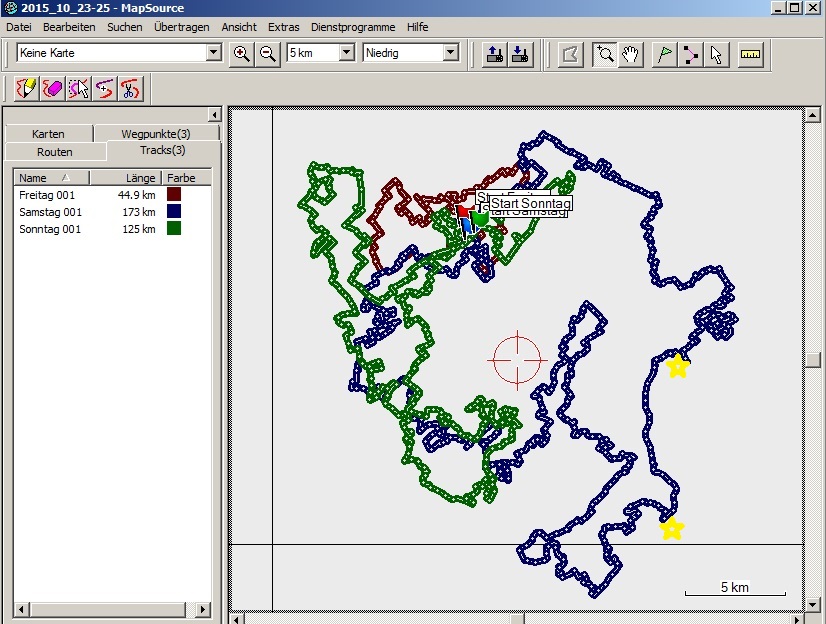826x624 pixels.
Task: Open the Ansicht menu
Action: point(239,27)
